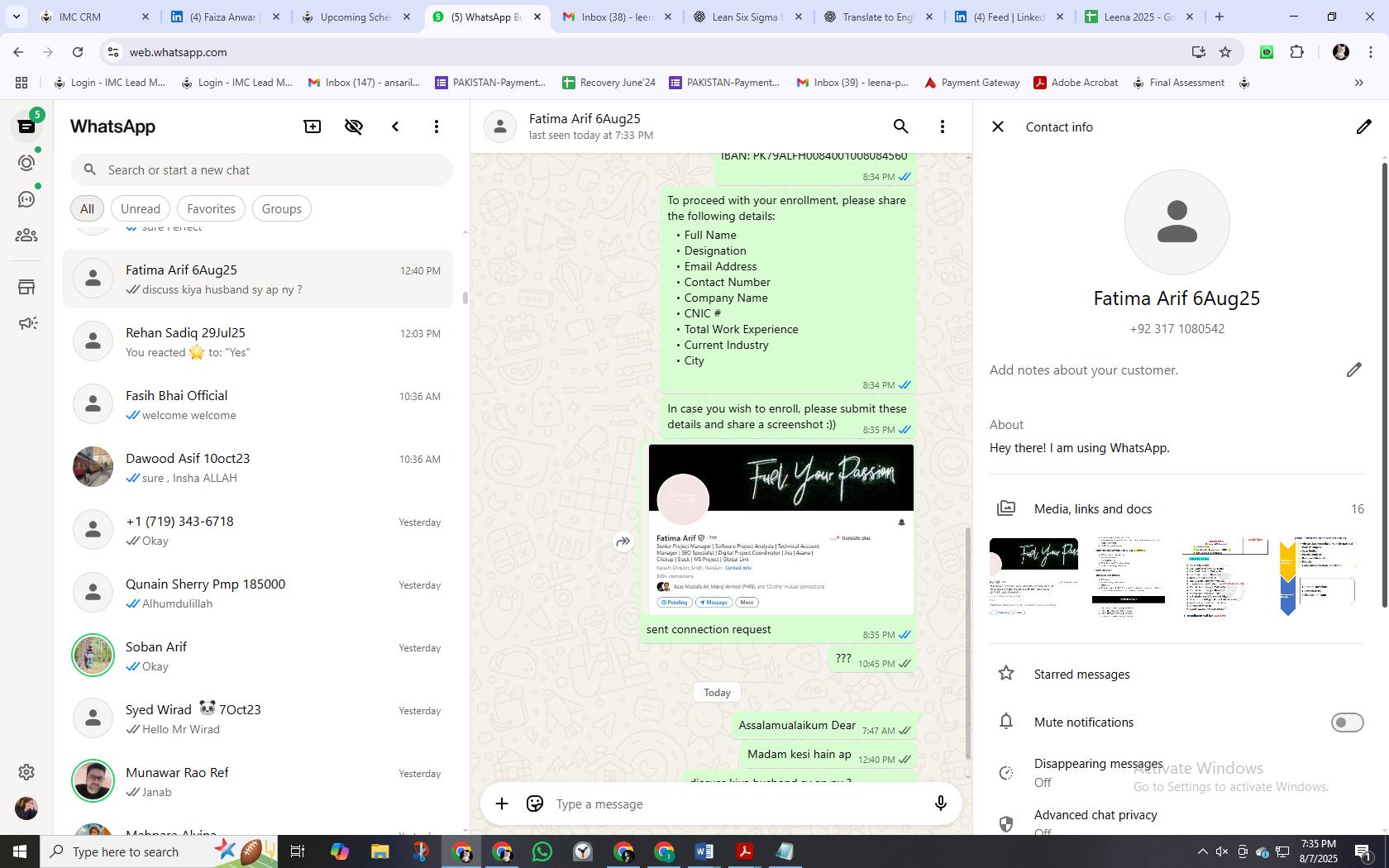Click the Type a message field
The image size is (1389, 868).
736,804
